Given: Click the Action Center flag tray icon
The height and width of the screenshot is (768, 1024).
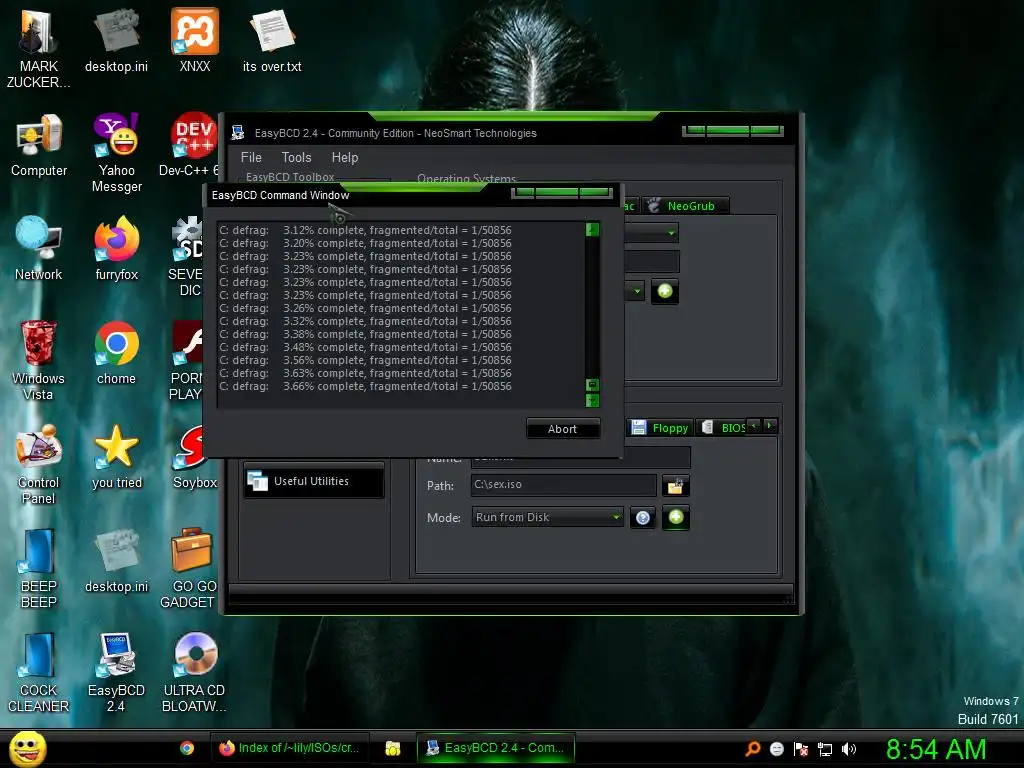Looking at the screenshot, I should [x=801, y=749].
